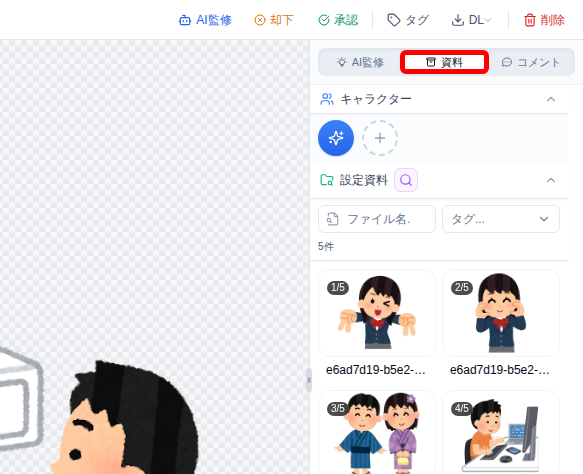Image resolution: width=583 pixels, height=474 pixels.
Task: Click the purple search icon beside 設定資料
Action: 406,180
